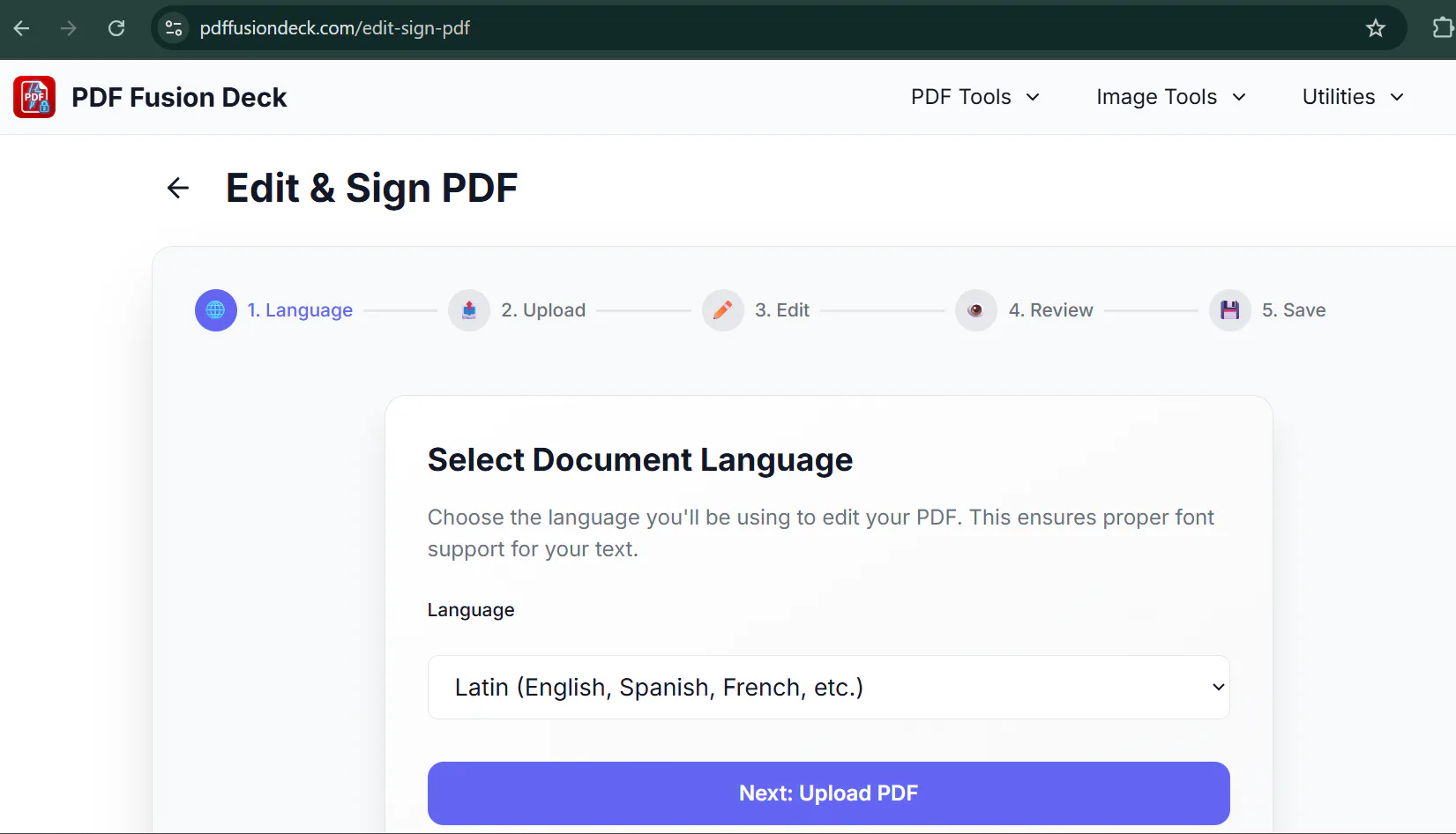Image resolution: width=1456 pixels, height=834 pixels.
Task: Bookmark this page with the star icon
Action: [1376, 28]
